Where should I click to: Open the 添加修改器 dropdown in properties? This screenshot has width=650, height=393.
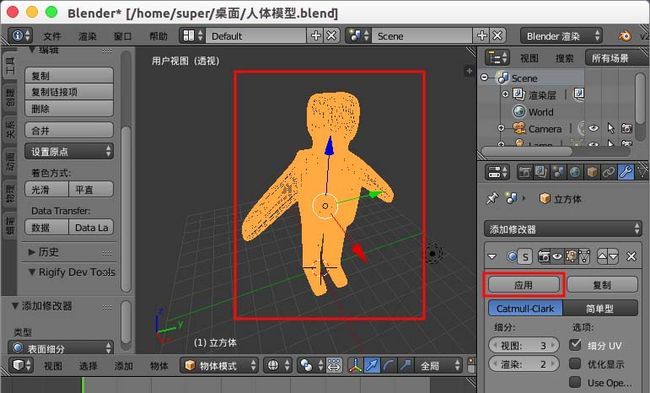(x=563, y=229)
